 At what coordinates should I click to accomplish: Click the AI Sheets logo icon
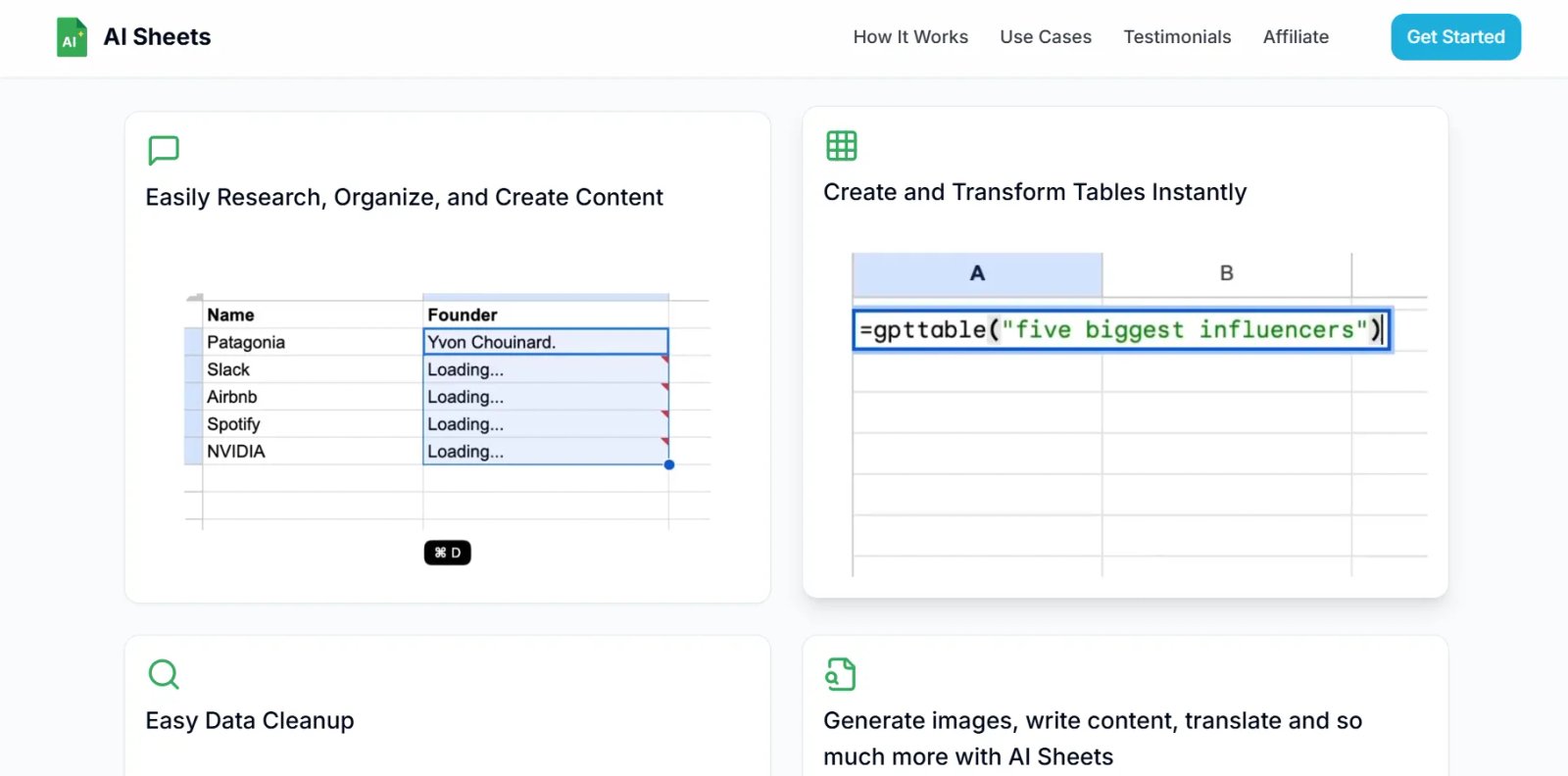coord(72,37)
